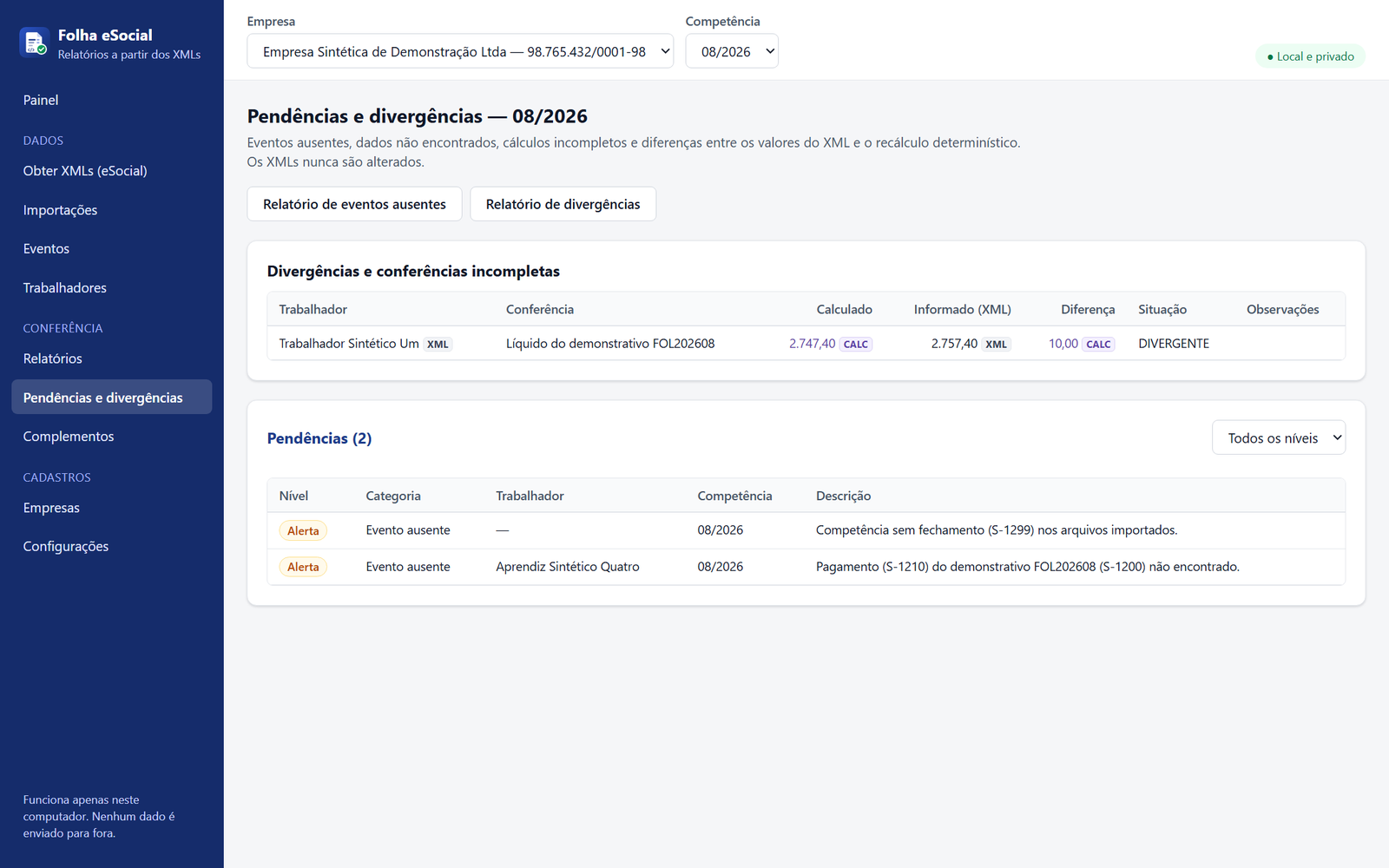Expand the Todos os níveis filter

pyautogui.click(x=1279, y=438)
